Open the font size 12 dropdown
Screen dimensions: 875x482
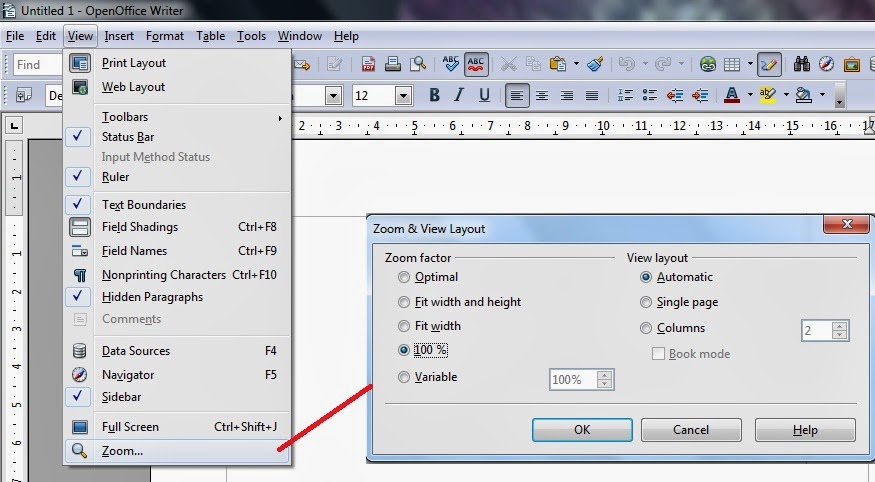coord(403,95)
